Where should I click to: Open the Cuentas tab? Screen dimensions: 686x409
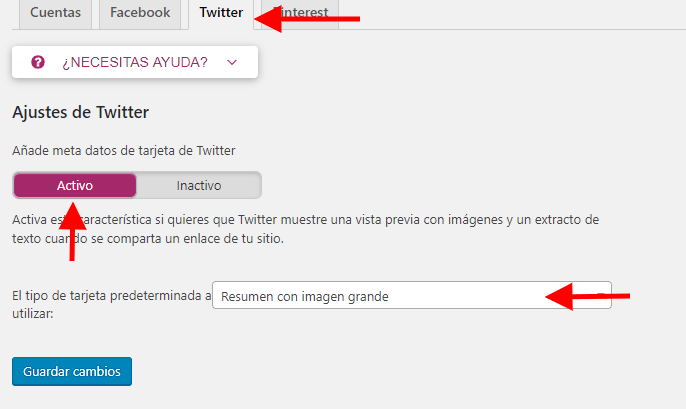[x=55, y=13]
